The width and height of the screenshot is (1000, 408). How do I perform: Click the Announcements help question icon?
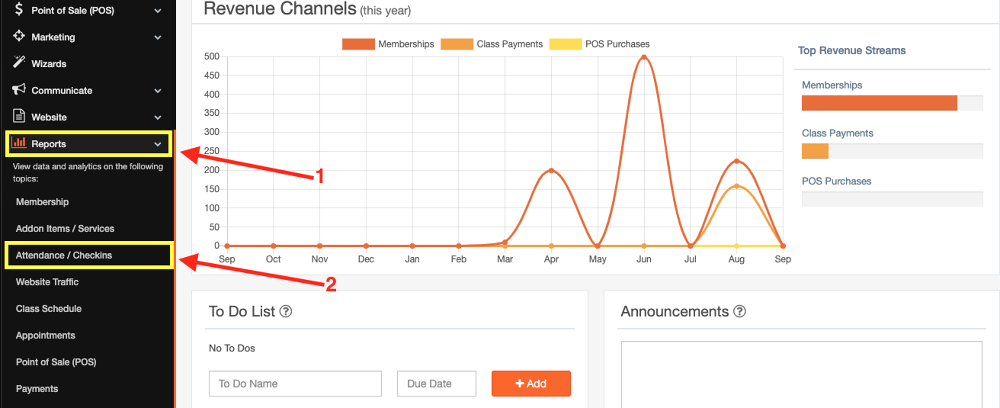740,311
